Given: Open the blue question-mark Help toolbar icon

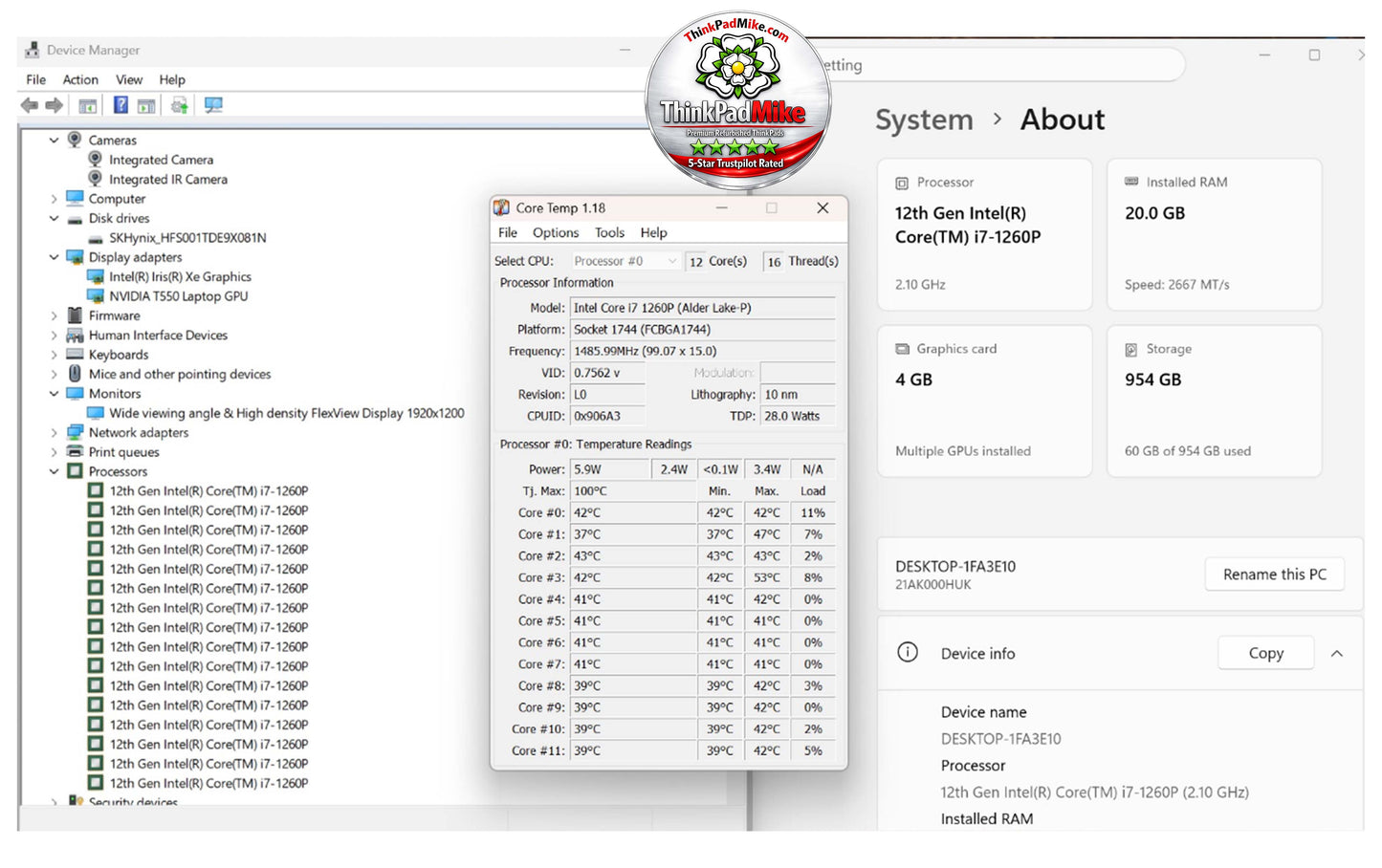Looking at the screenshot, I should pyautogui.click(x=121, y=105).
